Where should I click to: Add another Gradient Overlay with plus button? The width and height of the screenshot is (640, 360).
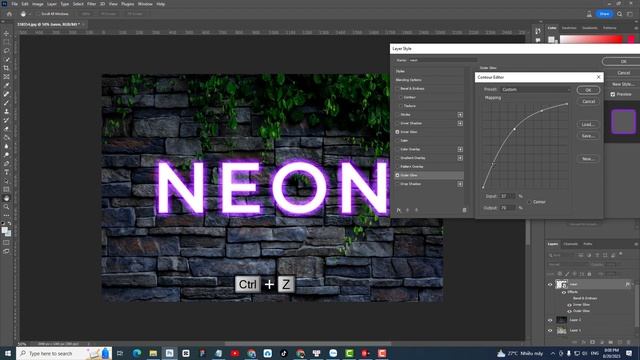pos(460,158)
